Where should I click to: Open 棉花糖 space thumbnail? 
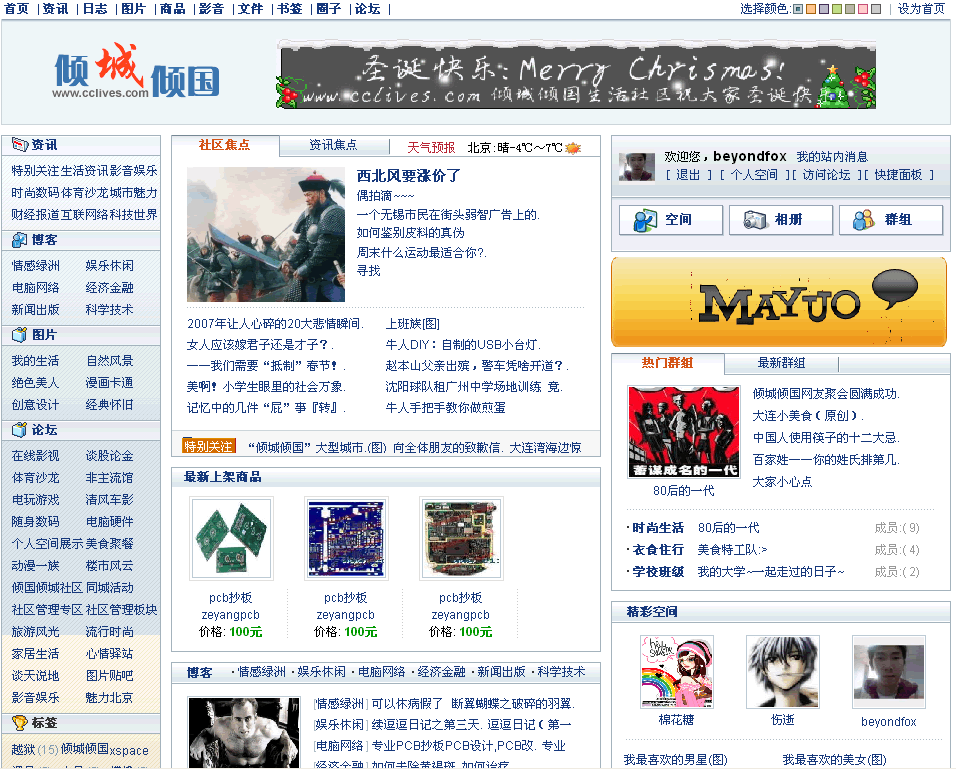tap(677, 672)
